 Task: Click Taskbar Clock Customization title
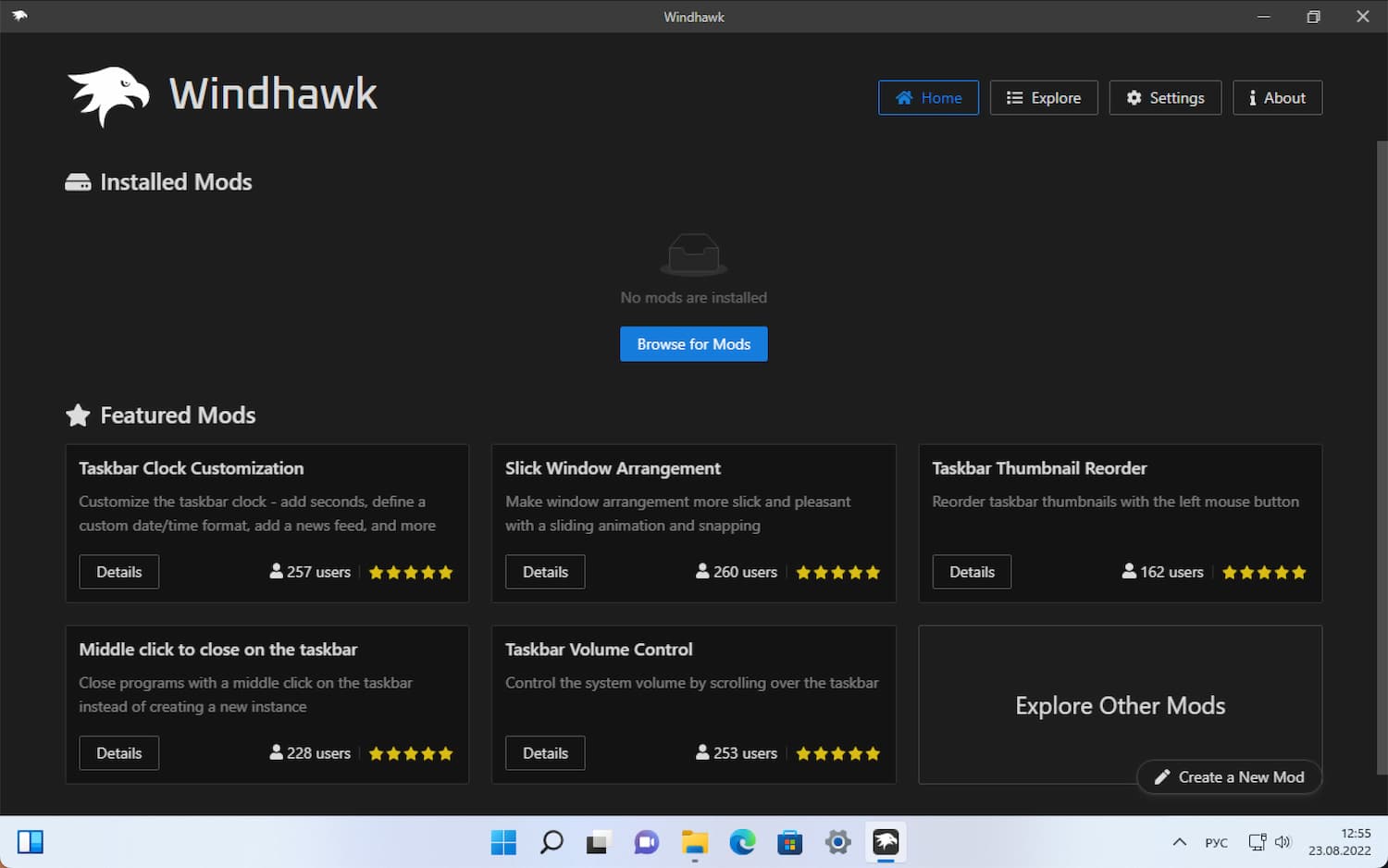point(192,468)
